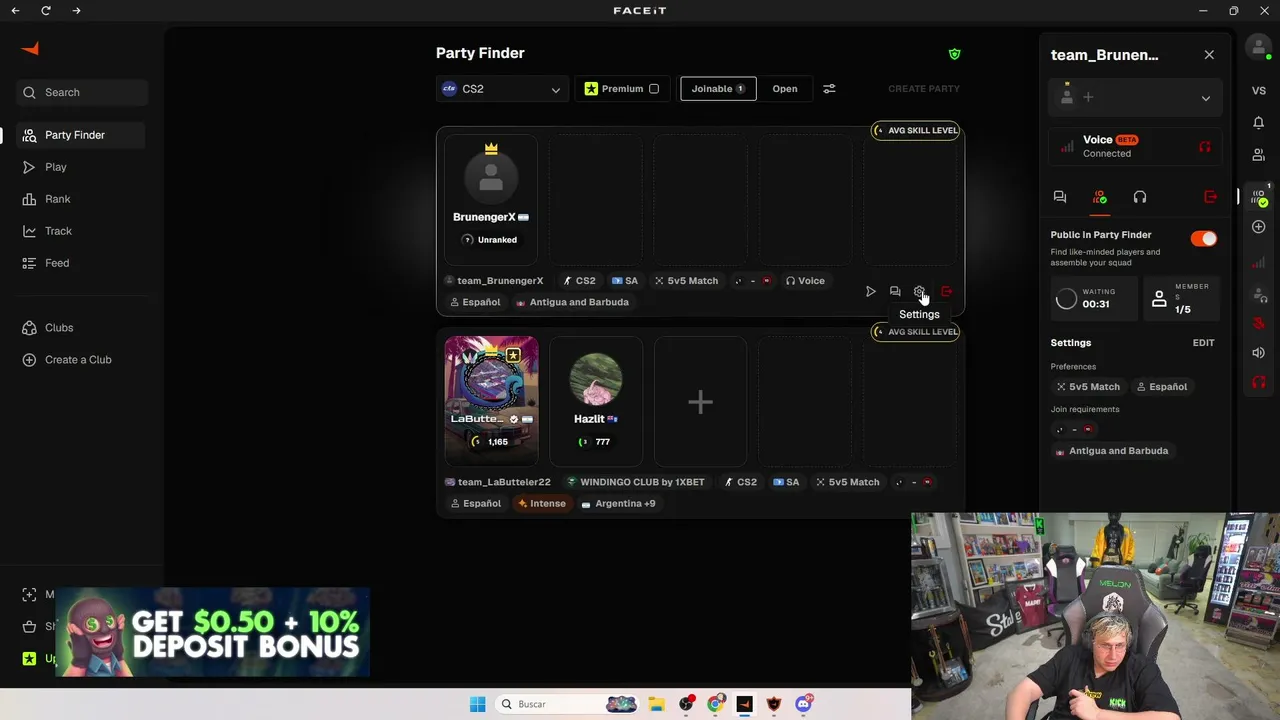Click the speaker volume icon in right rail
Screen dimensions: 1280x720
pos(1259,353)
